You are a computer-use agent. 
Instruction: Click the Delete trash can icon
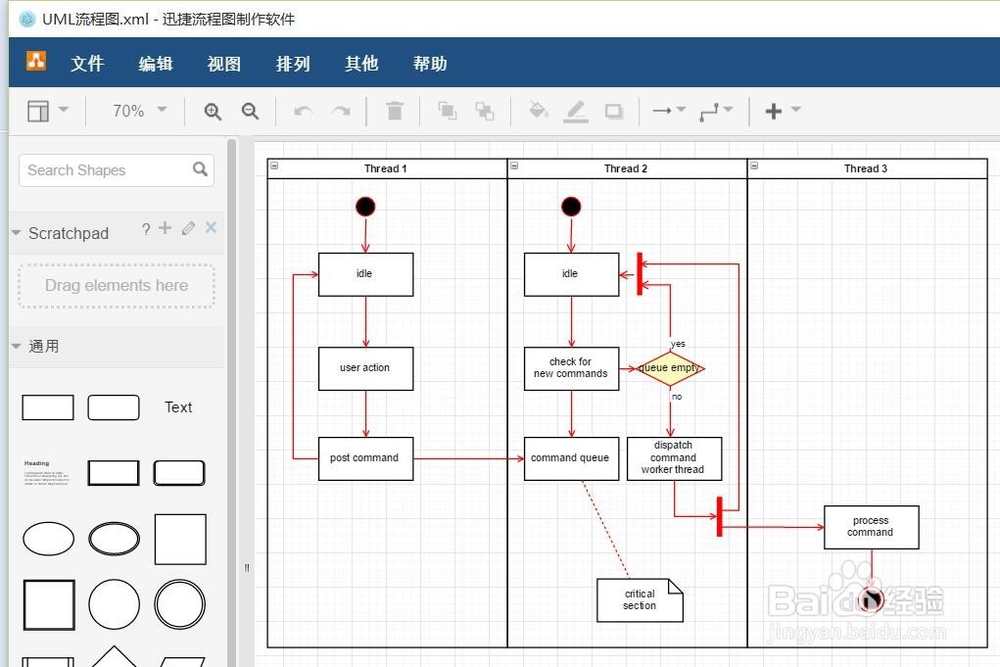point(394,111)
